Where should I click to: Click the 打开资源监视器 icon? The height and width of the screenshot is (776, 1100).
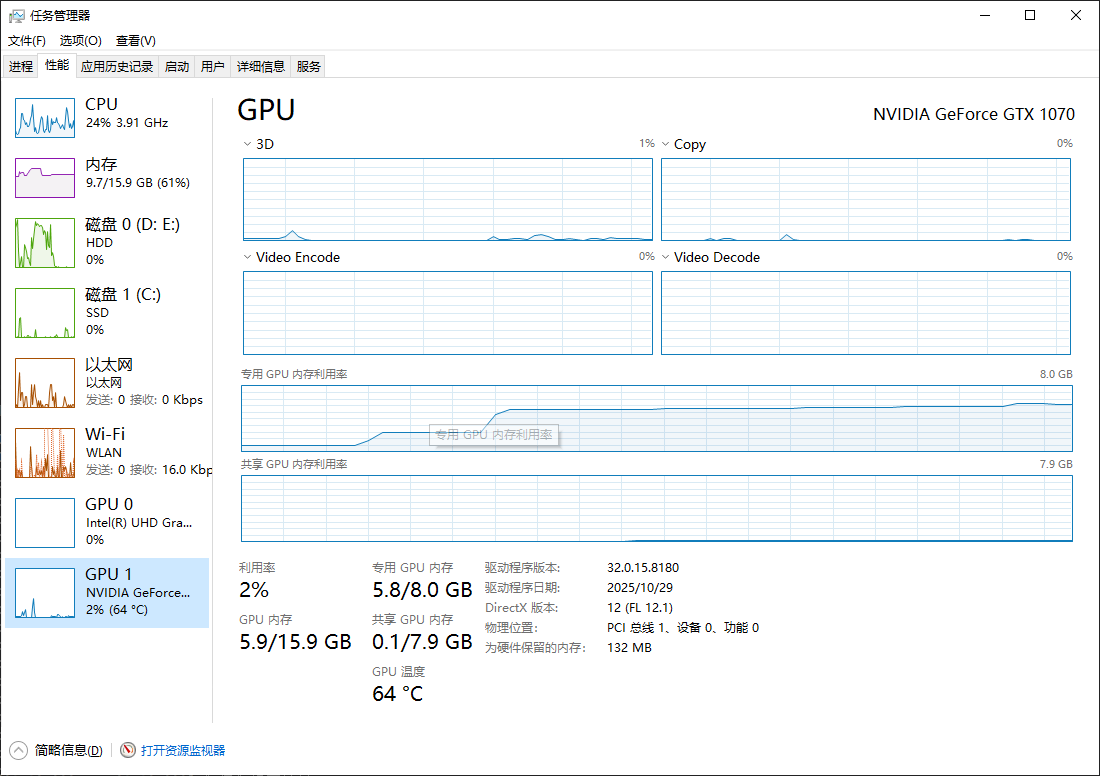click(x=128, y=750)
